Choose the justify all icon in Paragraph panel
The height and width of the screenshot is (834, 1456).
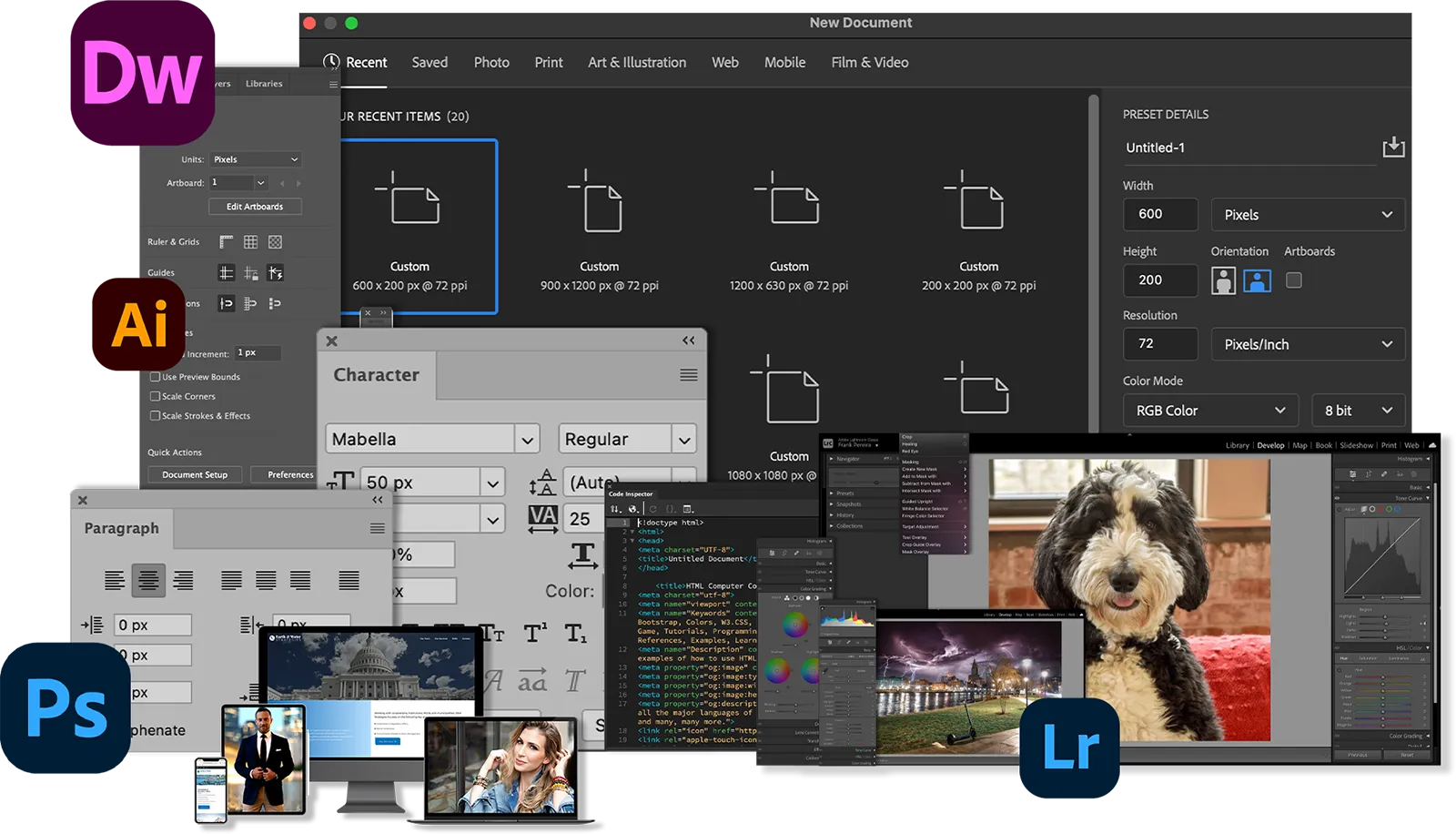tap(349, 580)
